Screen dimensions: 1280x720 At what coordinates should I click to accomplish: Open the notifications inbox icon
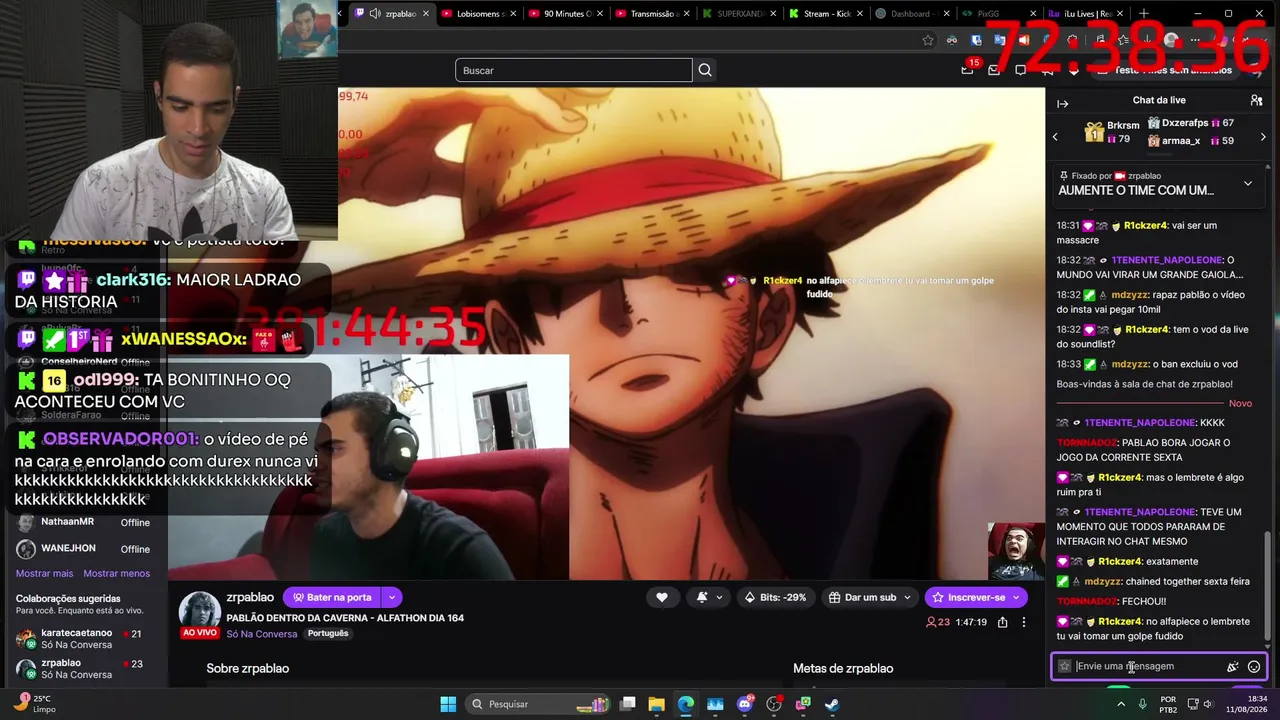pyautogui.click(x=994, y=70)
